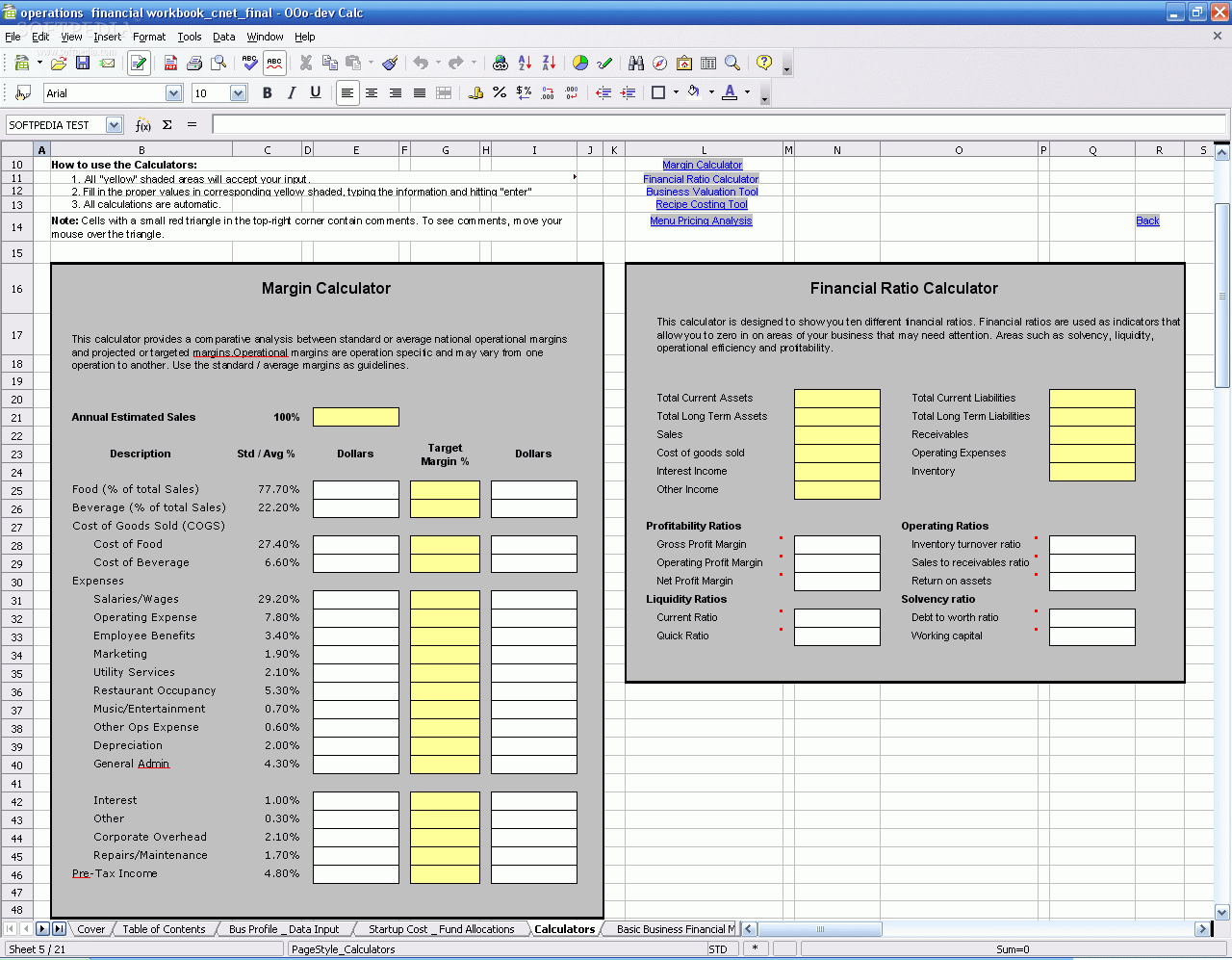Sort Ascending icon
Viewport: 1232px width, 960px height.
[x=525, y=63]
